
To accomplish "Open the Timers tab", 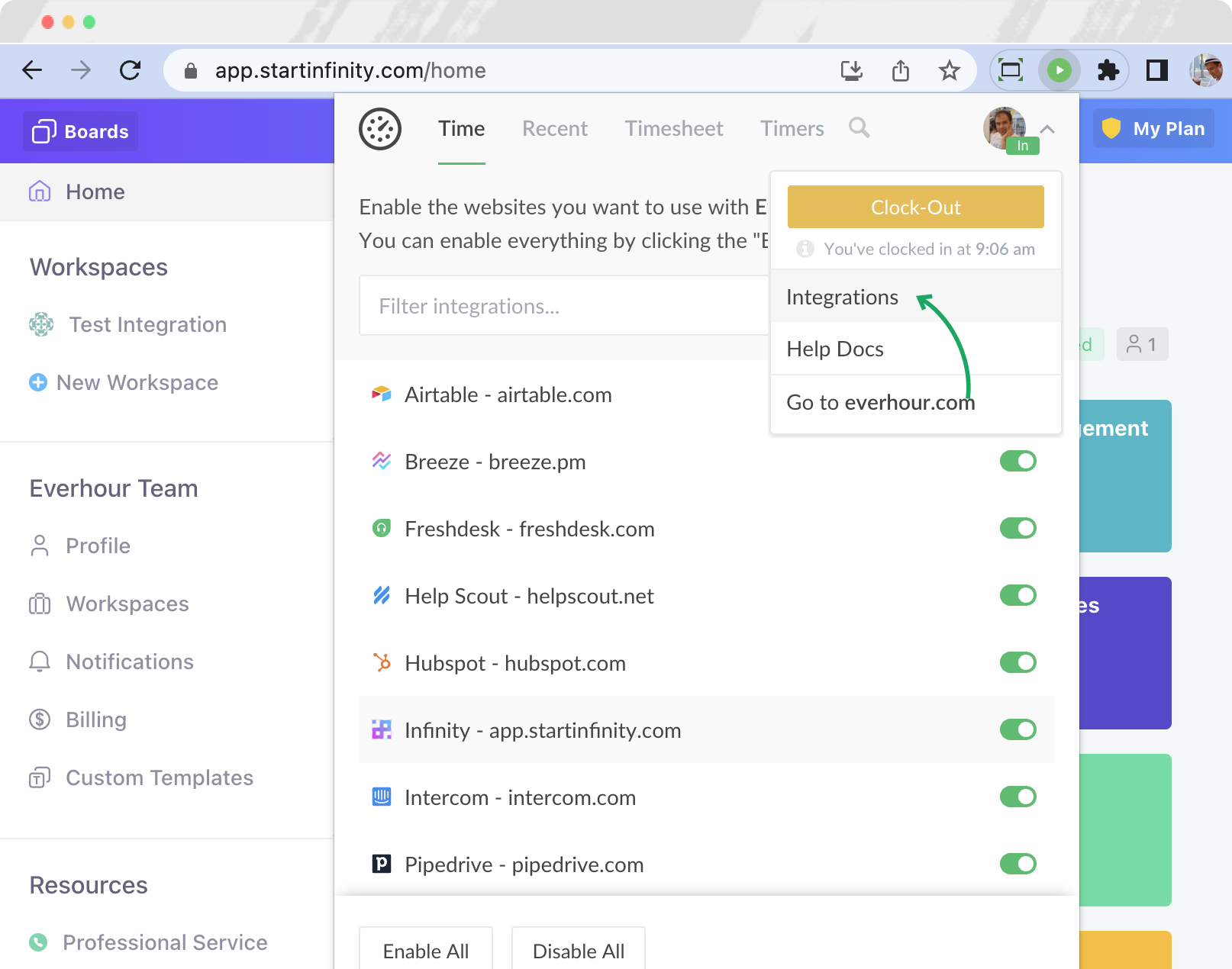I will click(x=792, y=128).
